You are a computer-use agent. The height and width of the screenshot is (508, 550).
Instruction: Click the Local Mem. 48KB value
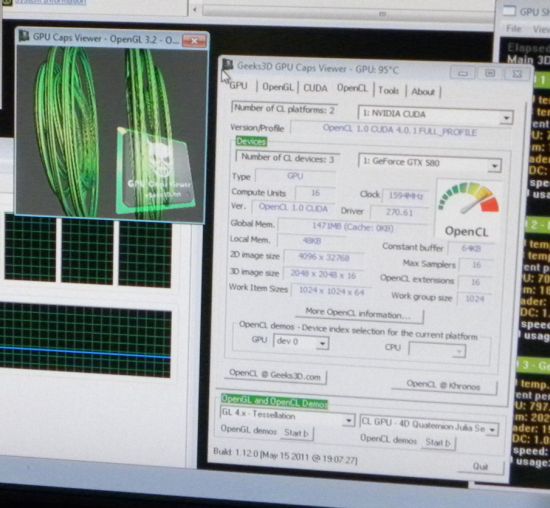pyautogui.click(x=311, y=241)
